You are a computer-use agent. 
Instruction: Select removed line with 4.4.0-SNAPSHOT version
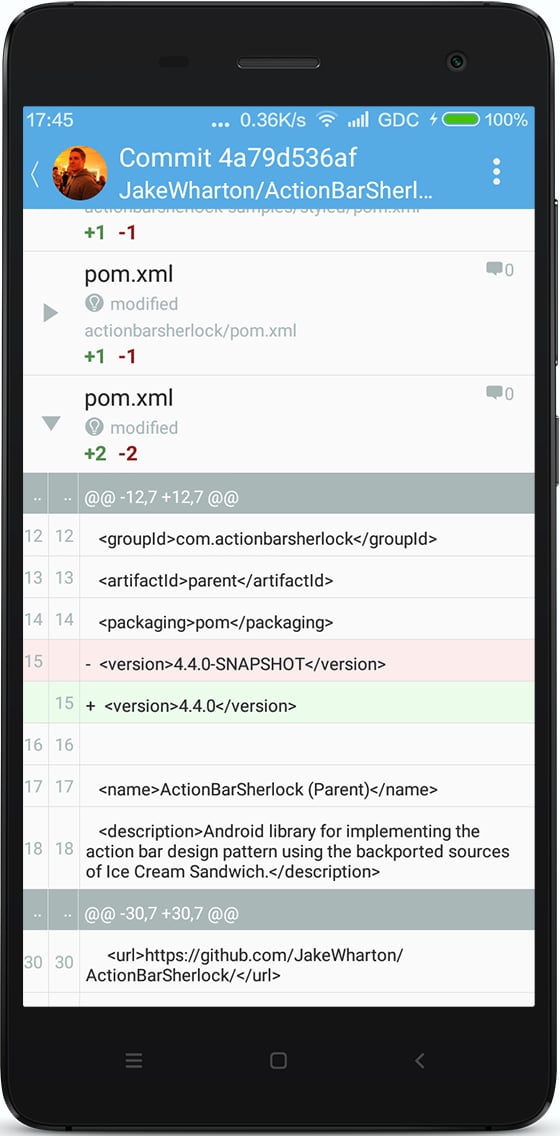[x=279, y=661]
